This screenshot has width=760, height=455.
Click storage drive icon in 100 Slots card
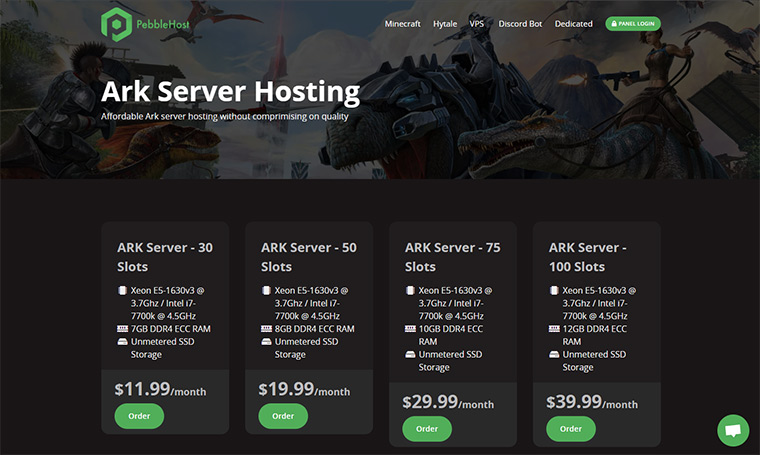tap(554, 354)
